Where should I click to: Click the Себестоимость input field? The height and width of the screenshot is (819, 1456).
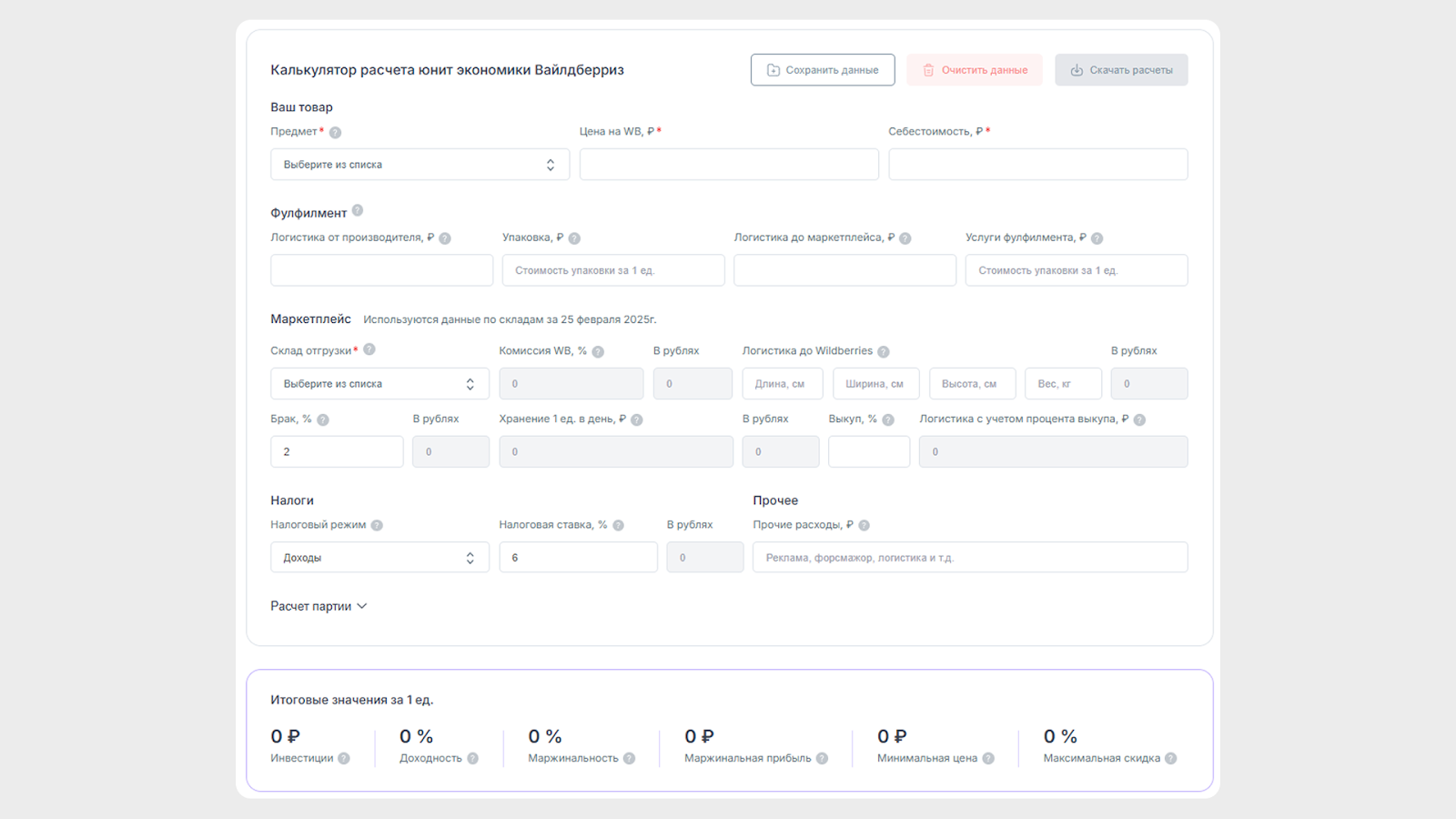(1038, 165)
